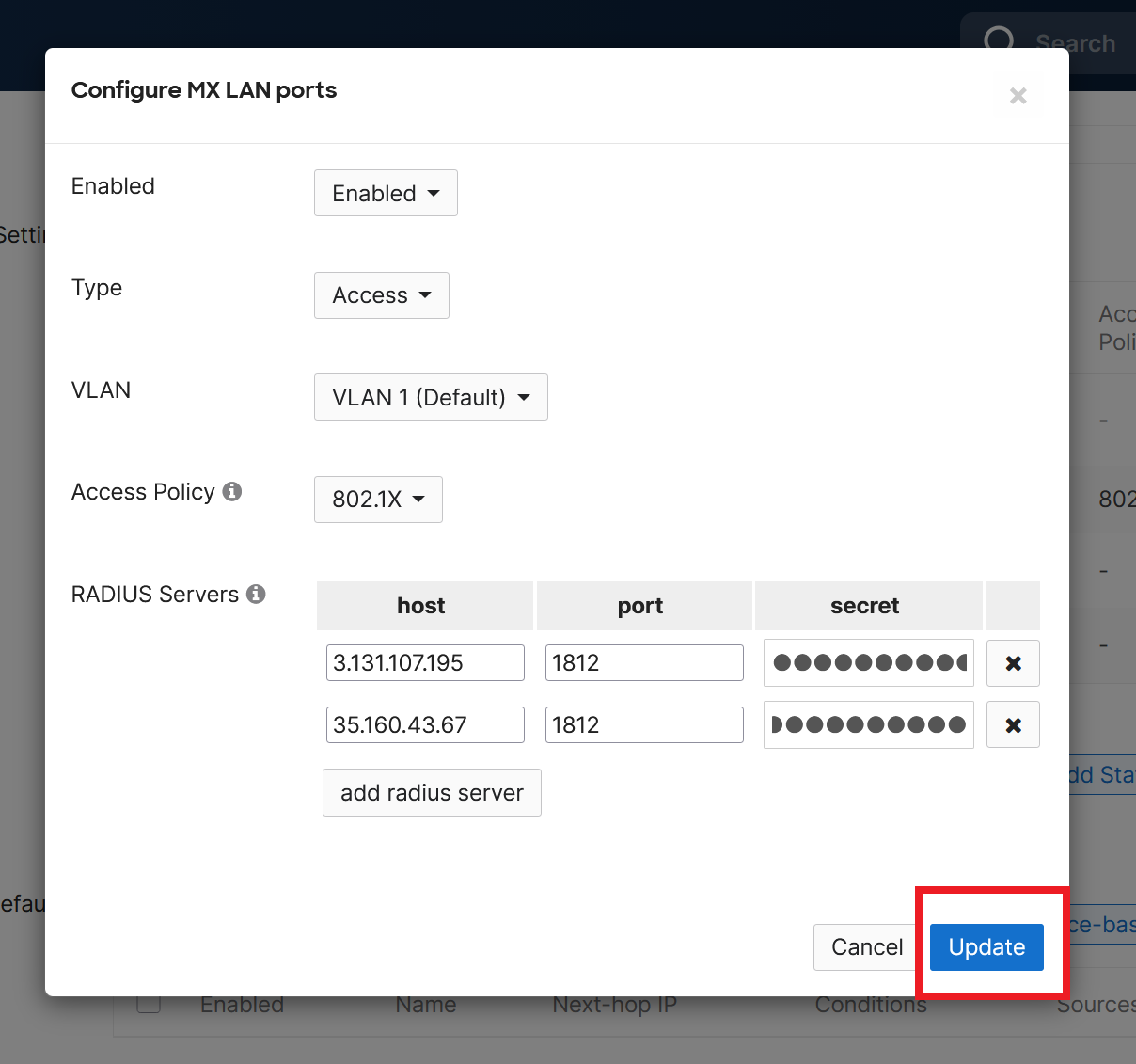Click the secret column header
The height and width of the screenshot is (1064, 1136).
pos(869,606)
